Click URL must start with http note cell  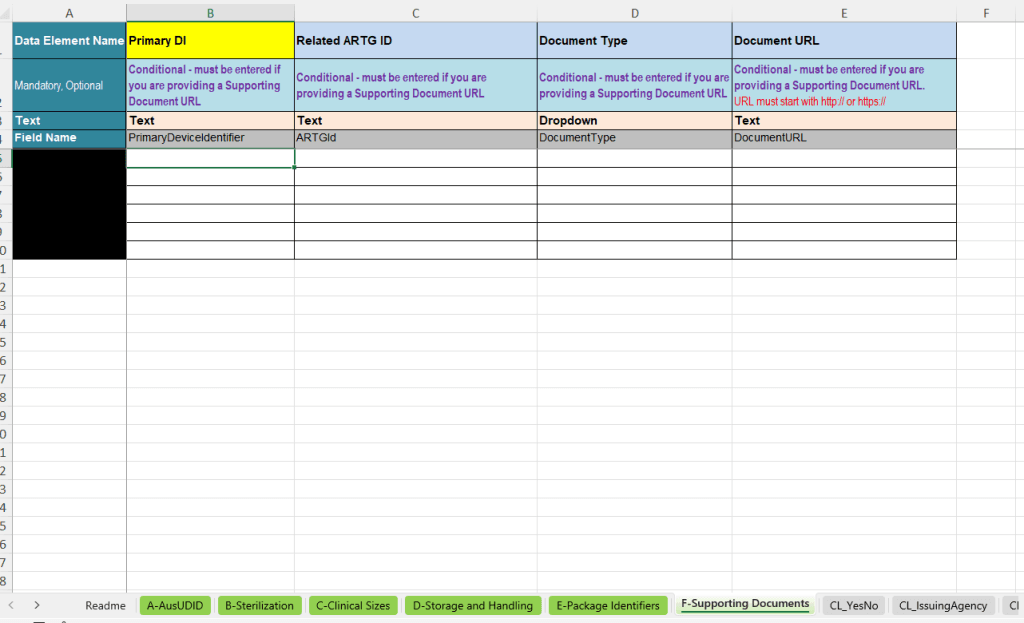pyautogui.click(x=844, y=86)
